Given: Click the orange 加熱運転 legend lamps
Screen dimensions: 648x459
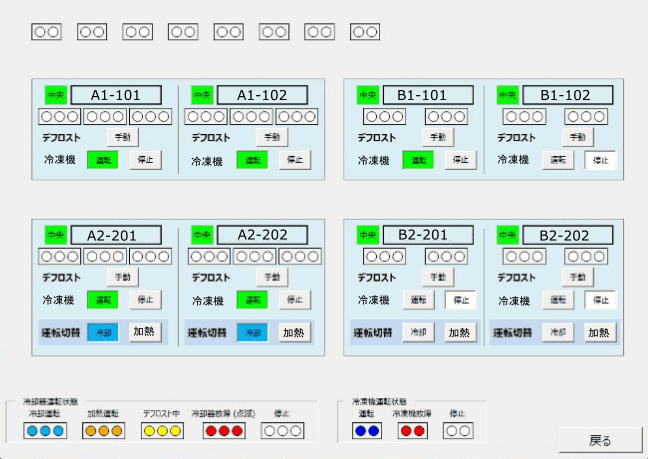Looking at the screenshot, I should [104, 431].
